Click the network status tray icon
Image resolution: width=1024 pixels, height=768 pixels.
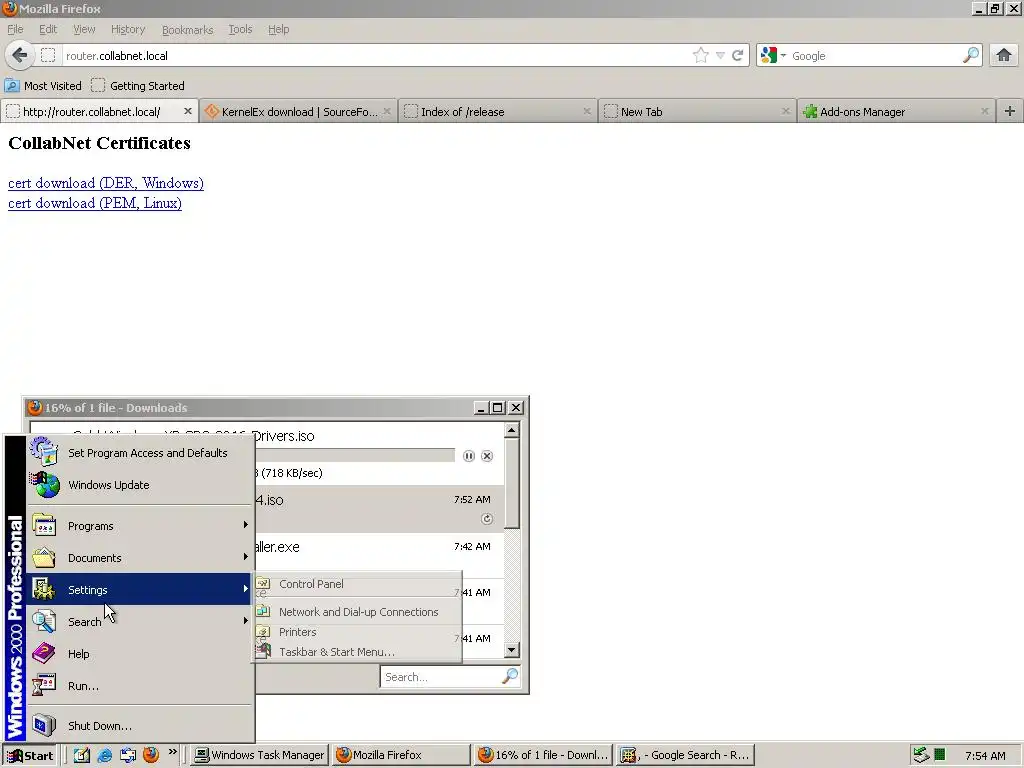point(921,755)
